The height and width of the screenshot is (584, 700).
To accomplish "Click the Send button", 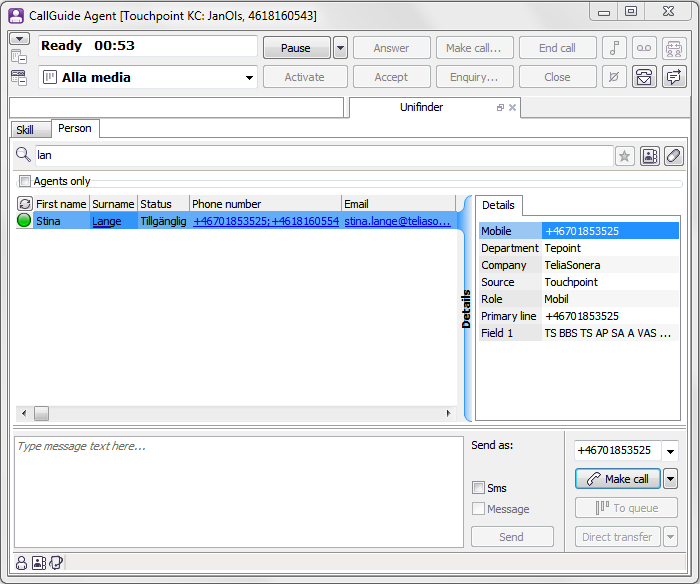I will coord(512,537).
